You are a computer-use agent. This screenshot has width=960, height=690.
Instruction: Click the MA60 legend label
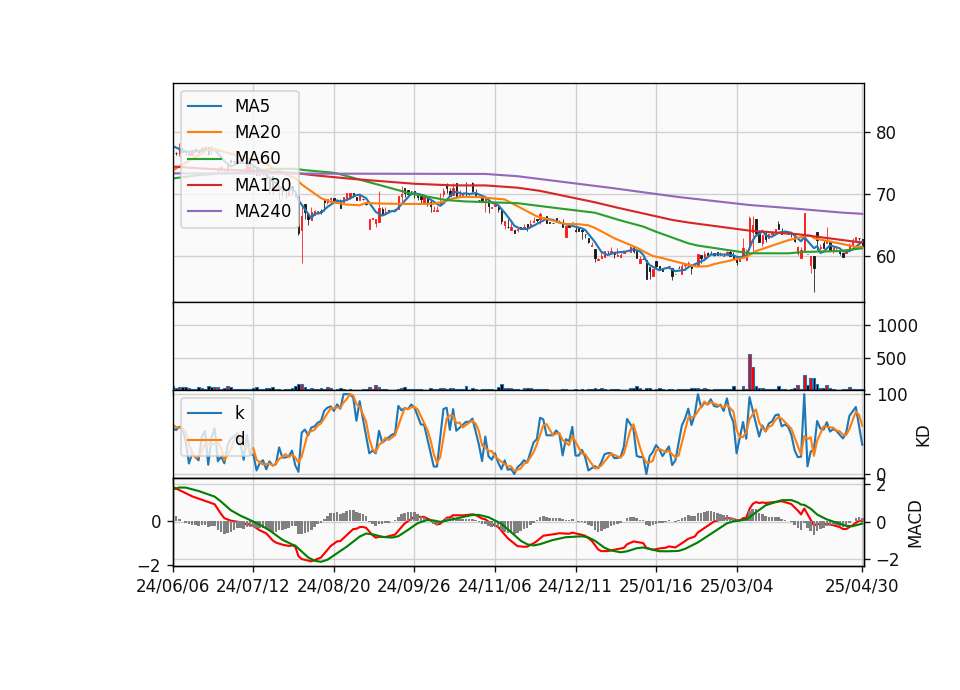tap(258, 158)
